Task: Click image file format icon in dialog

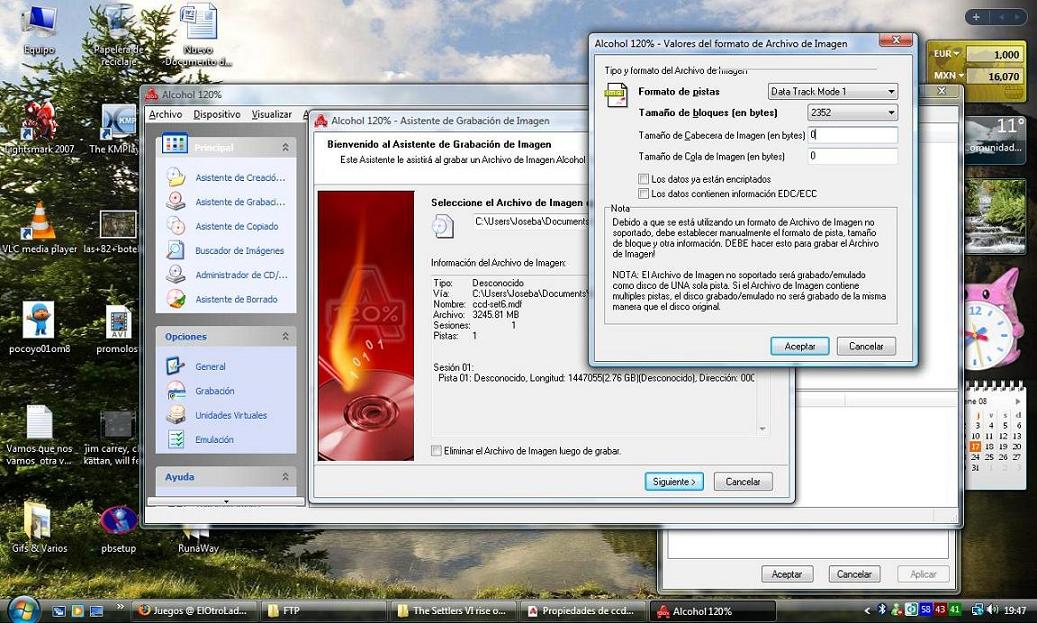Action: (616, 95)
